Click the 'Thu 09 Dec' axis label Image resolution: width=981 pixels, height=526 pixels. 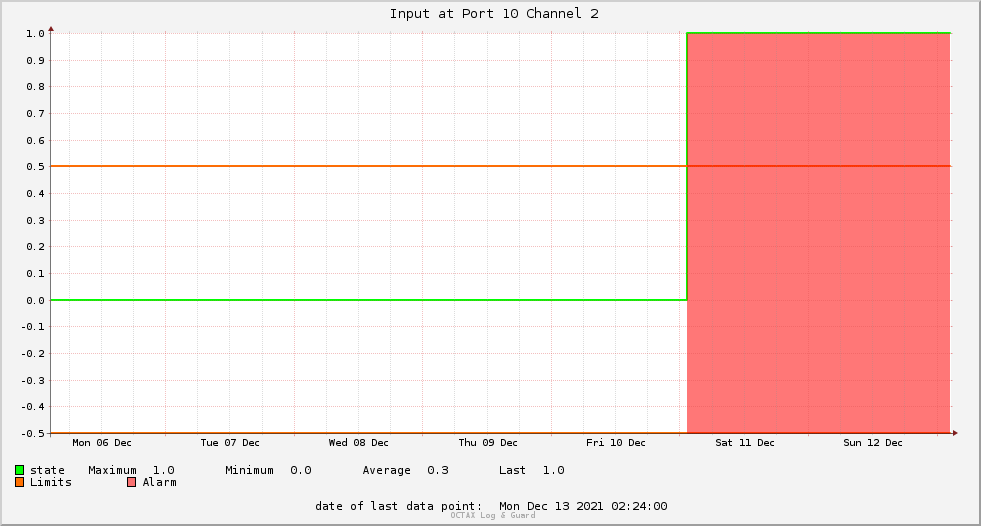(488, 443)
